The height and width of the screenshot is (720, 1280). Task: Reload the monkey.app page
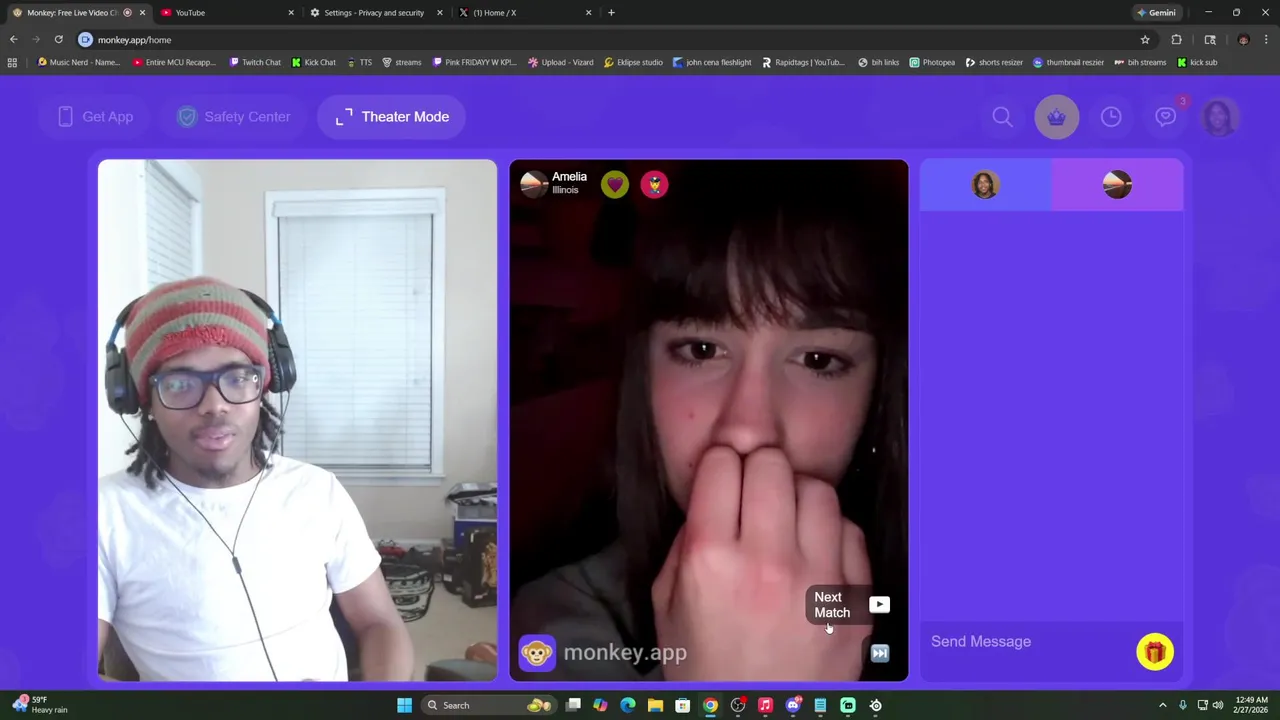coord(59,40)
